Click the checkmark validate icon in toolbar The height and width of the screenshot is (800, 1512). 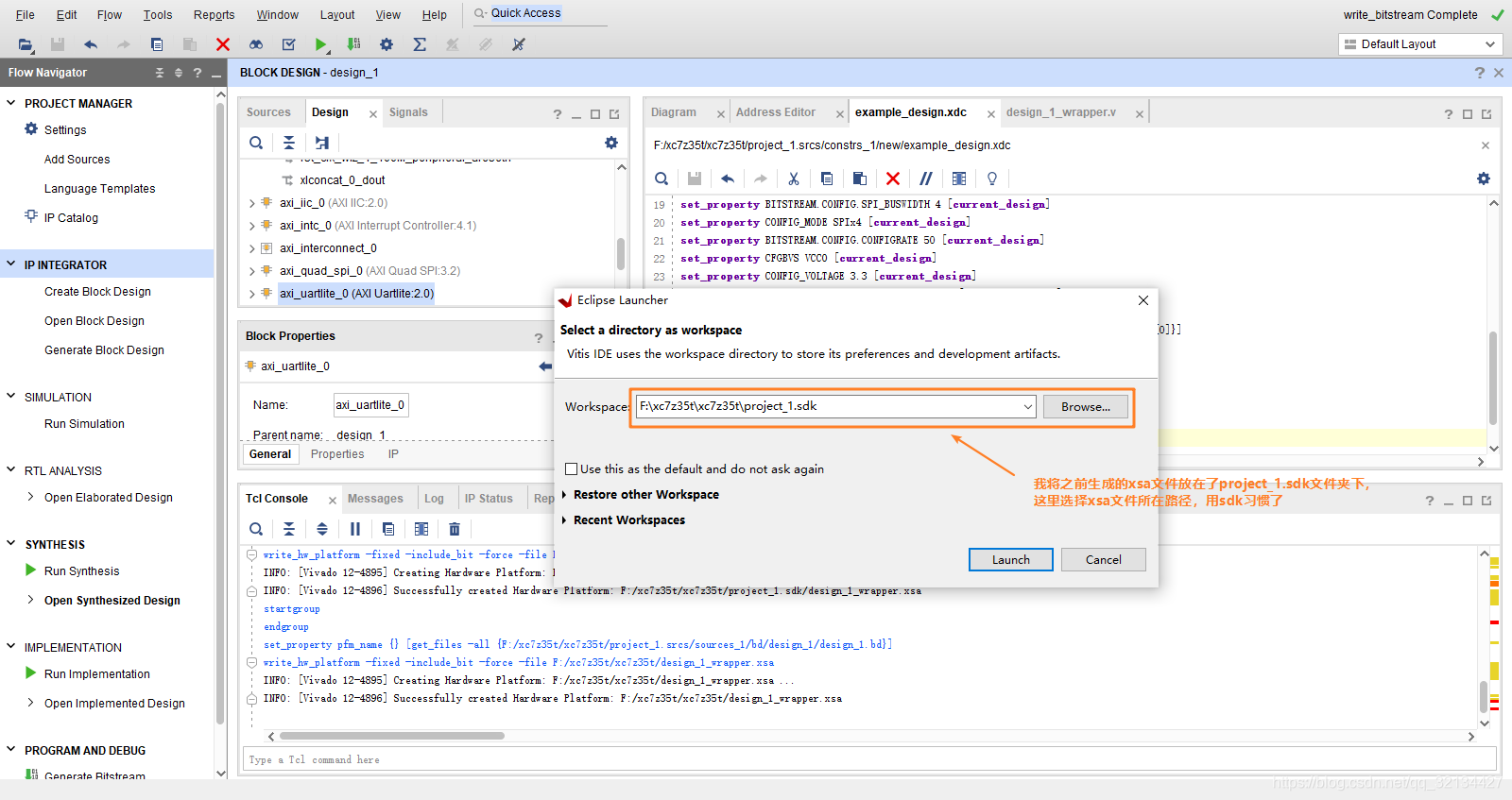pos(289,44)
